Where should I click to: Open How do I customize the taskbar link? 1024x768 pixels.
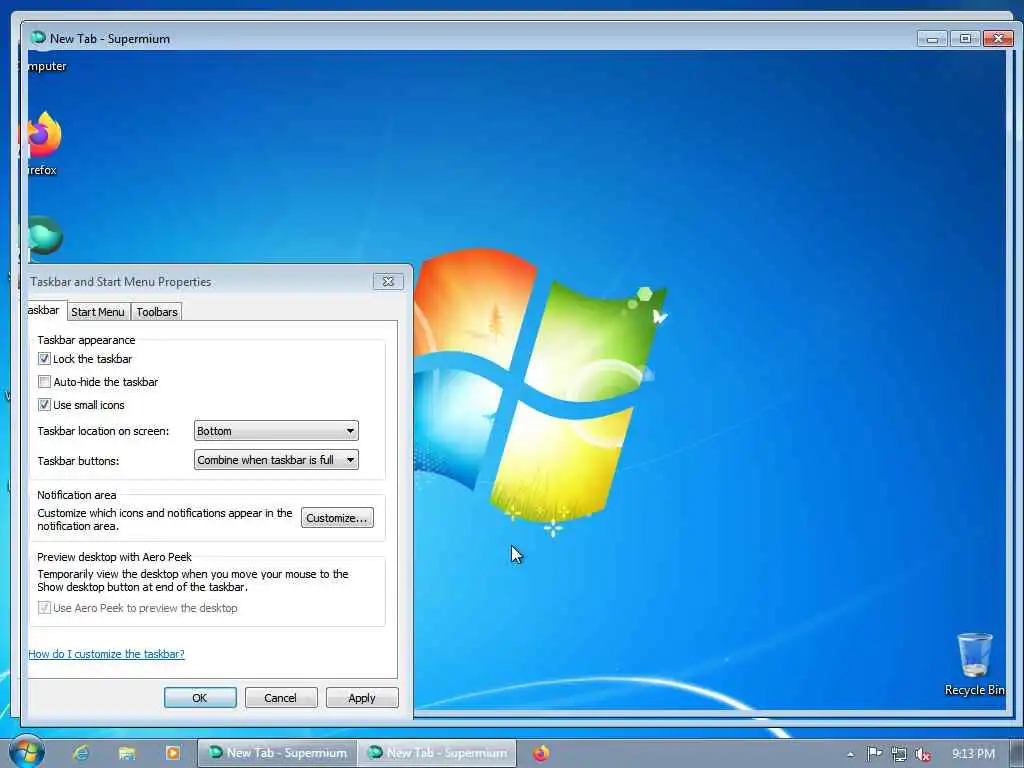(106, 654)
